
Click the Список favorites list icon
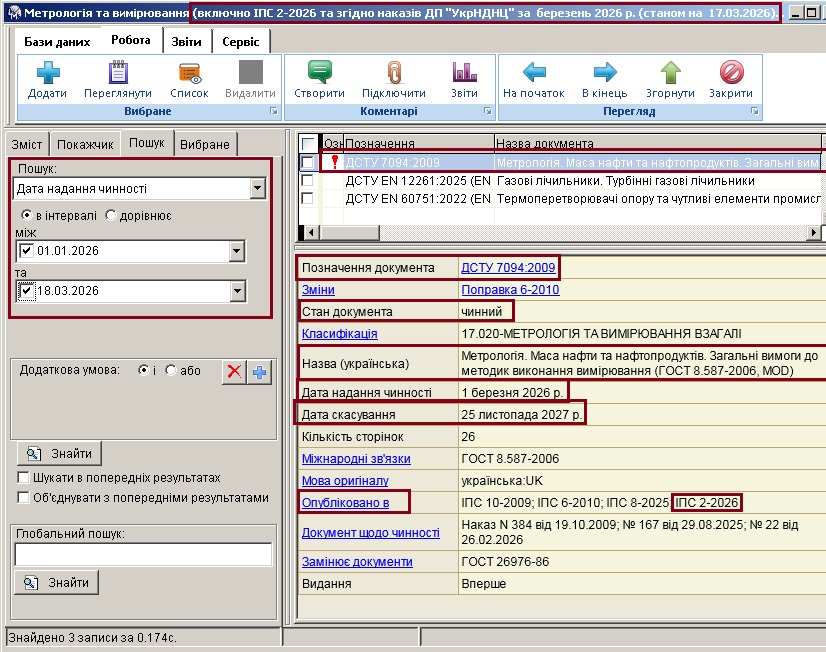coord(189,74)
